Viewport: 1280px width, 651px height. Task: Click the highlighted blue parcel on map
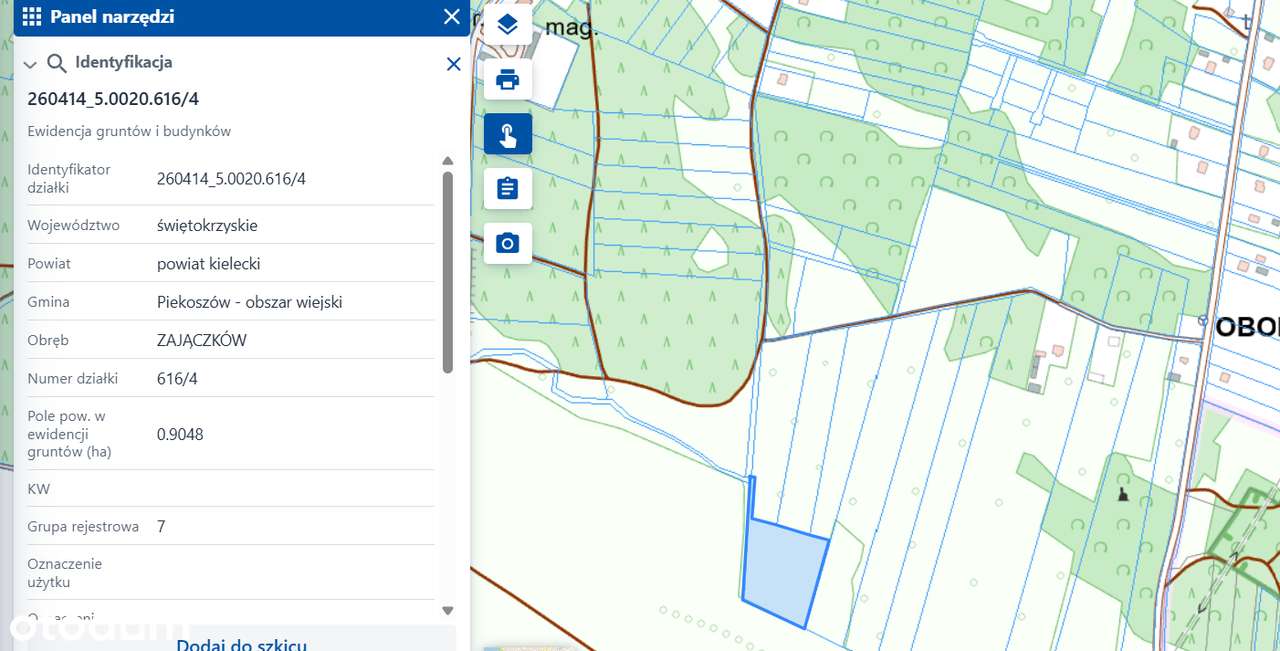[x=785, y=573]
